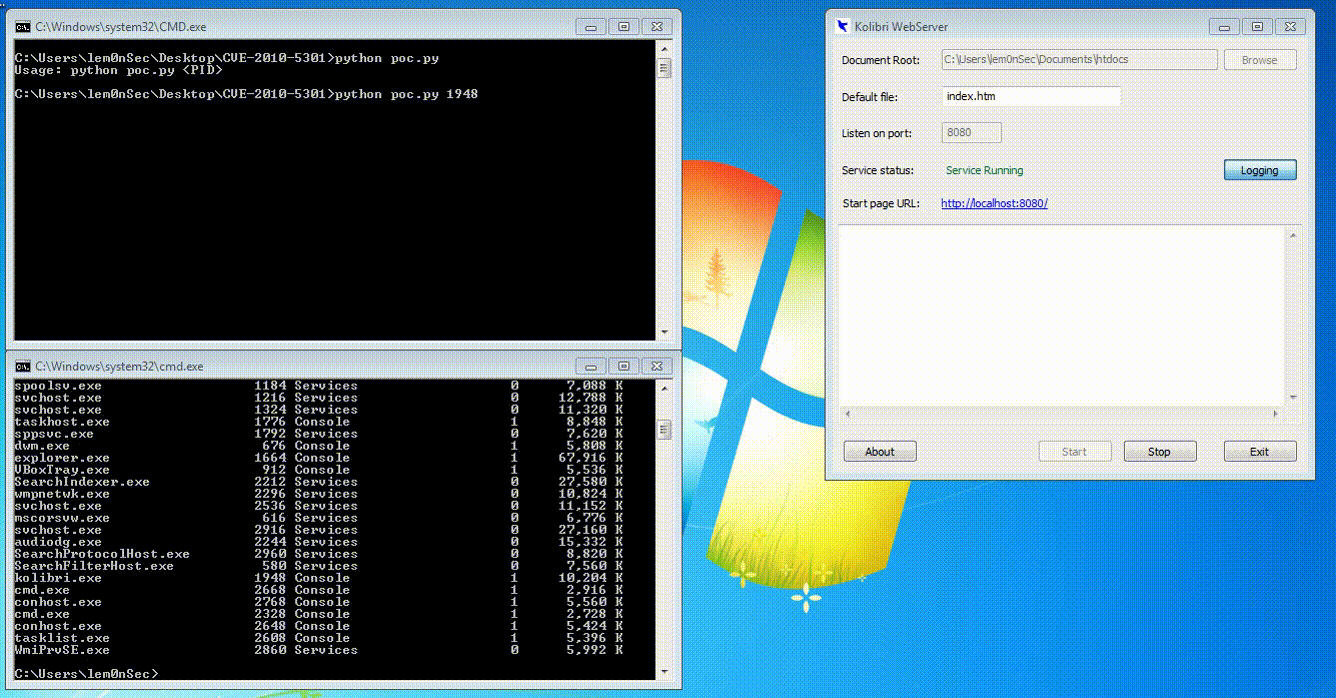Click the sppsvc.exe row in tasklist
Screen dimensions: 1336x698
pyautogui.click(x=319, y=434)
